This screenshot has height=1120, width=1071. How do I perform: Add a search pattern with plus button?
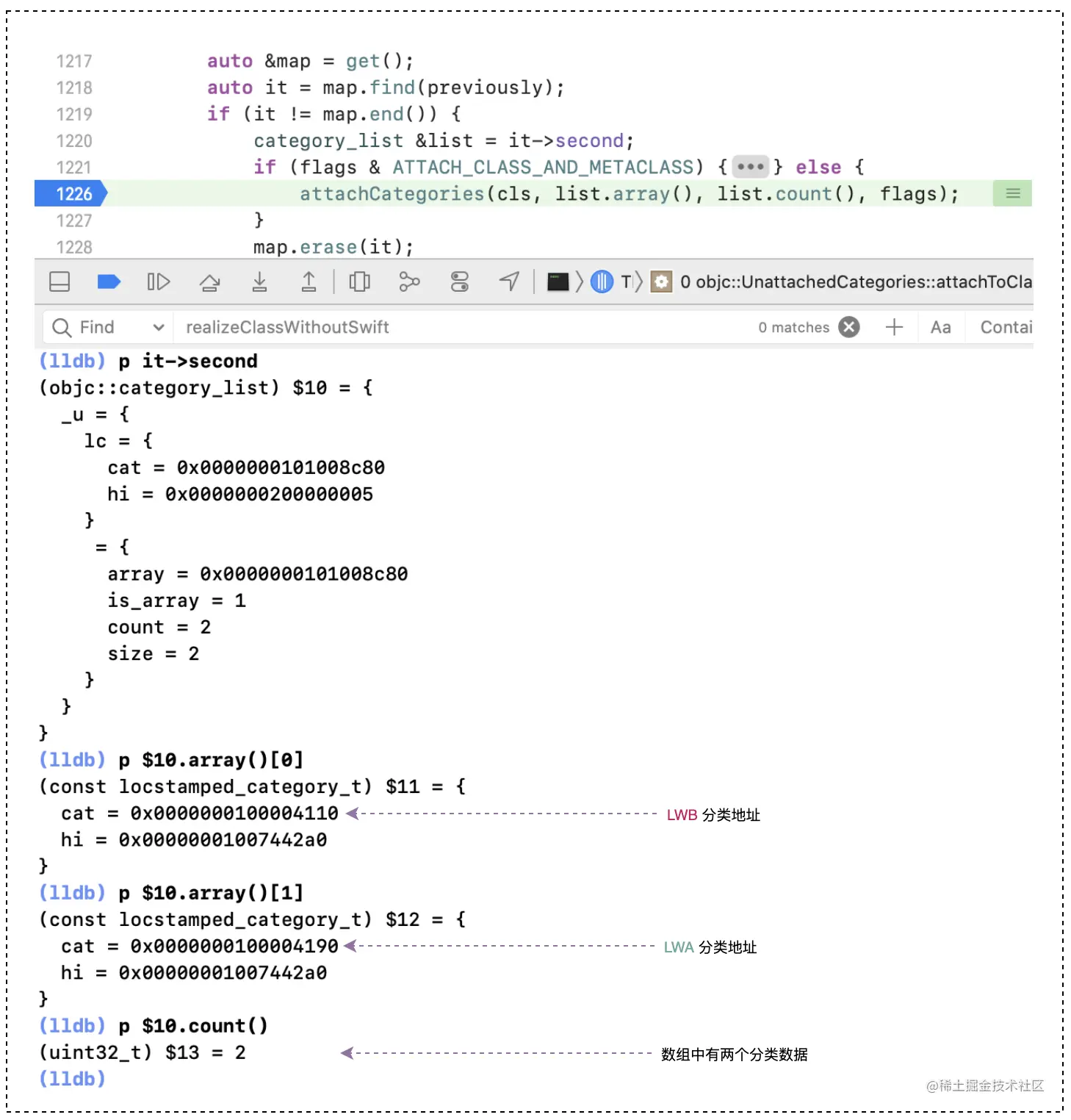click(894, 327)
